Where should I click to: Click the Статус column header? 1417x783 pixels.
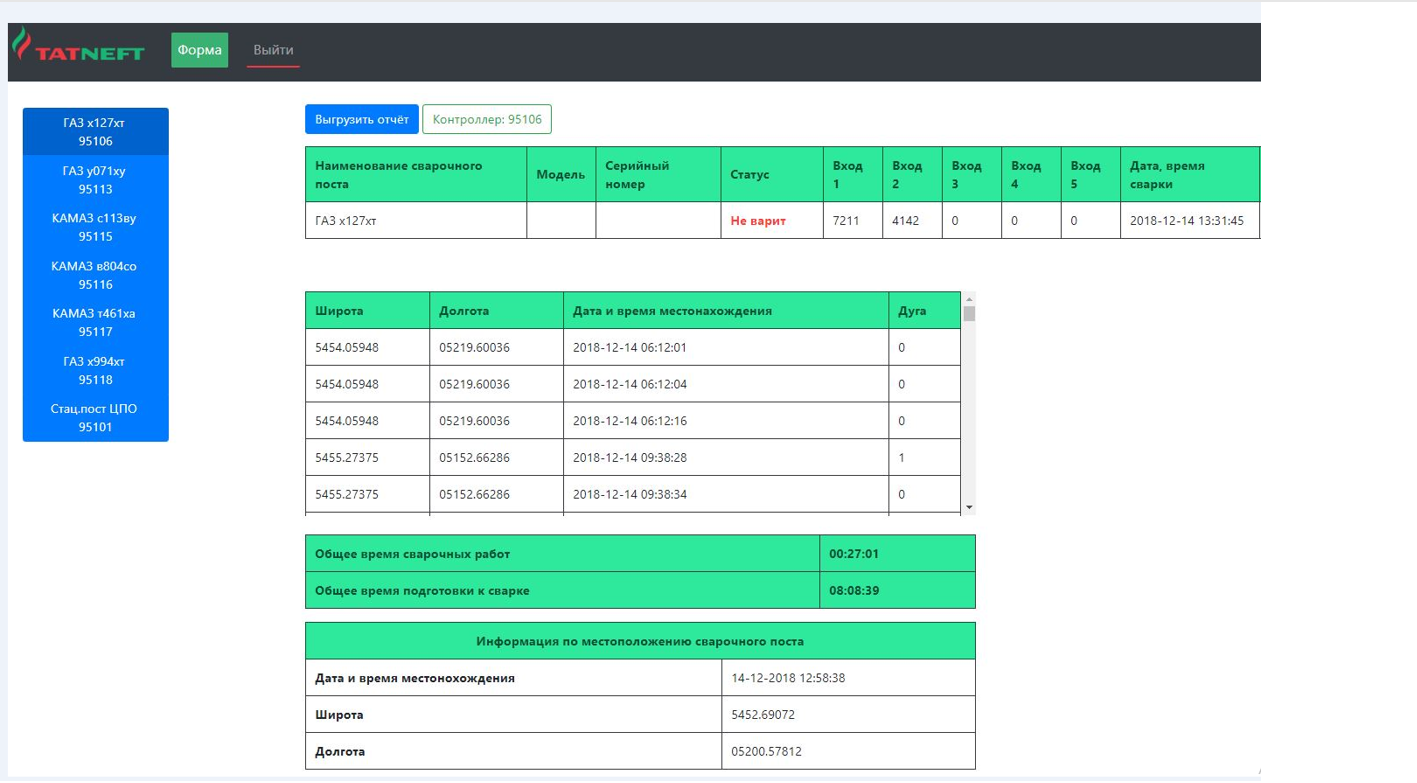click(771, 175)
